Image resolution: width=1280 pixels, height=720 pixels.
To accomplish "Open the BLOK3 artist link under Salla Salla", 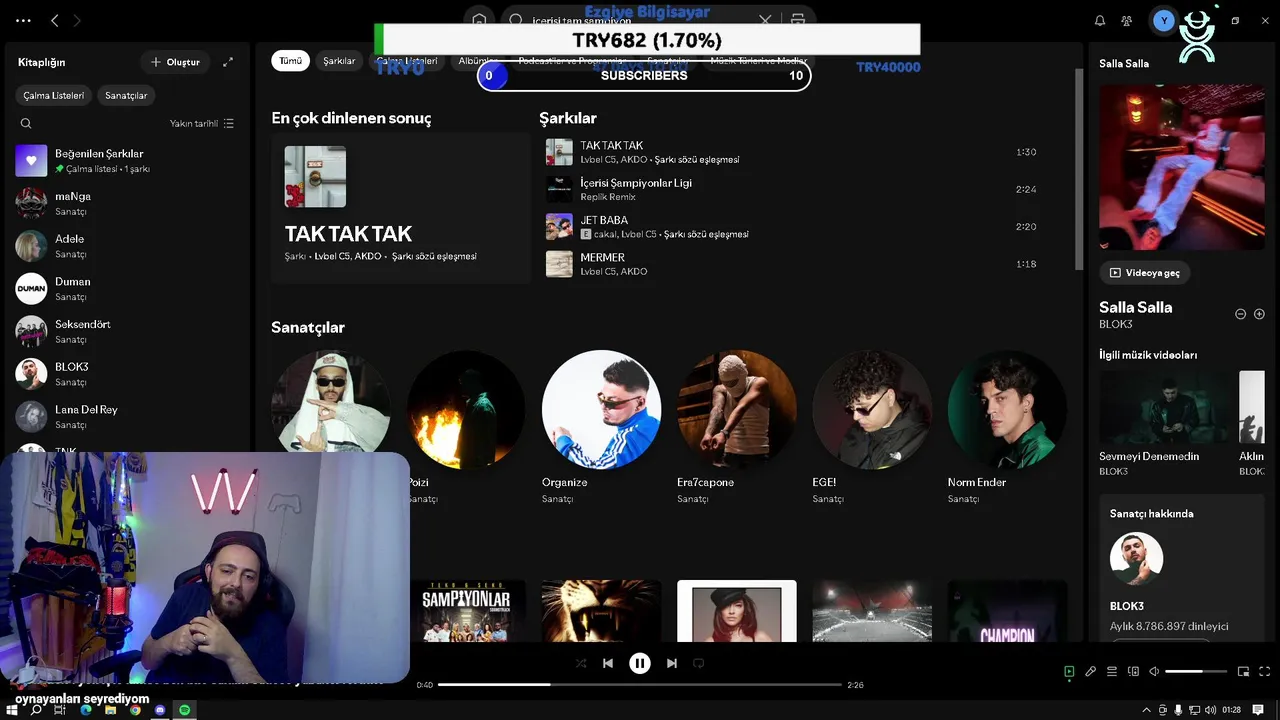I will tap(1116, 325).
